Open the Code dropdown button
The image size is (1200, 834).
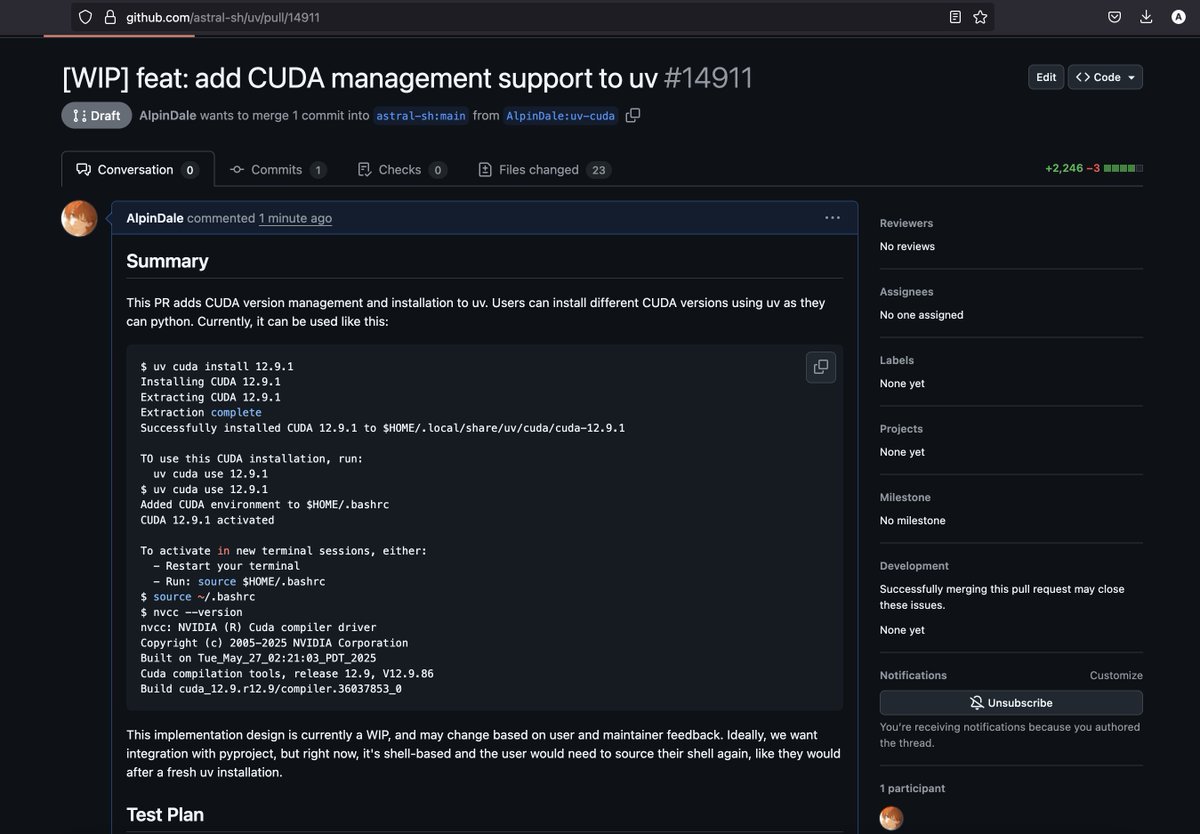[x=1105, y=77]
